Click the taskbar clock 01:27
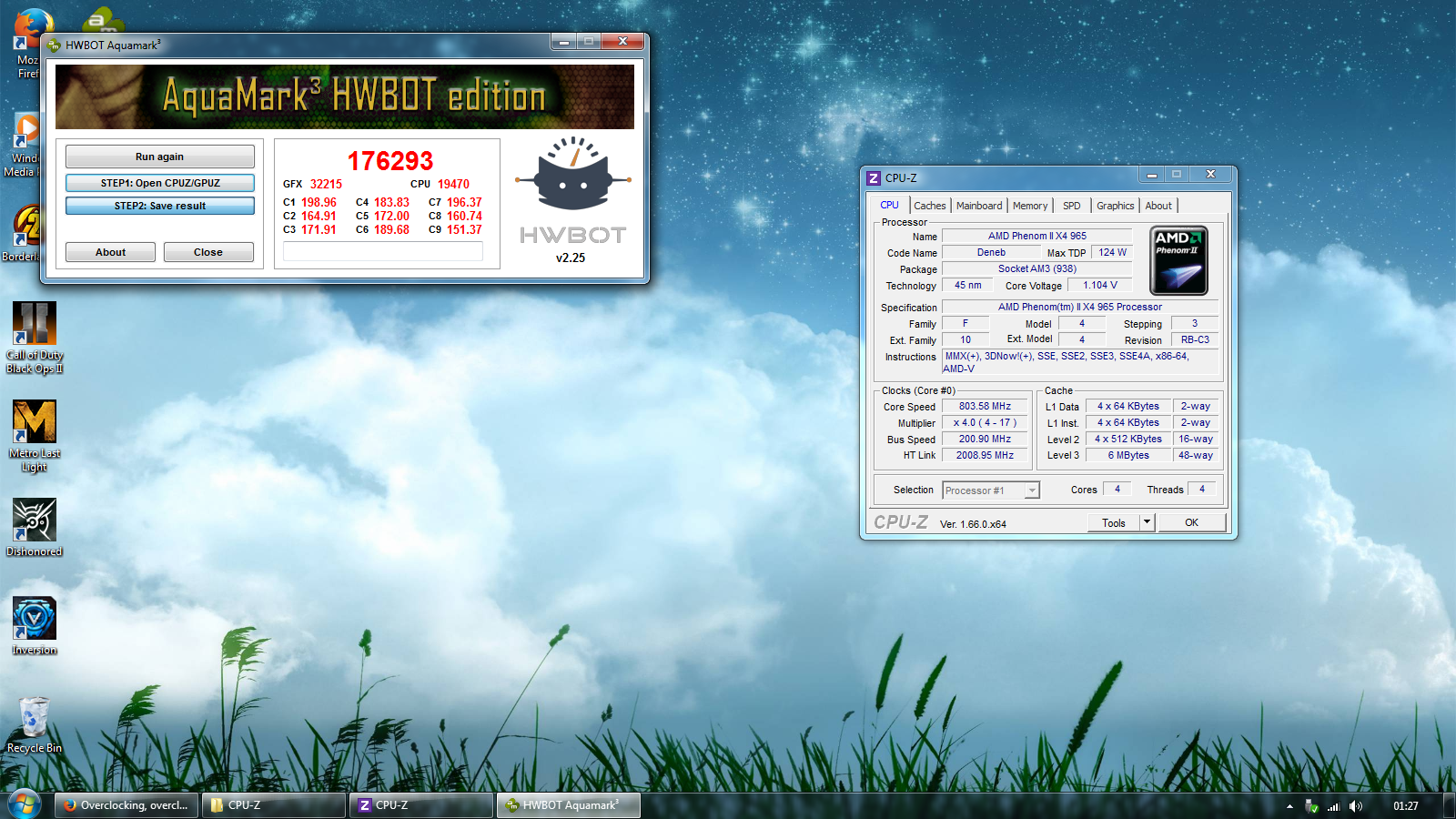This screenshot has width=1456, height=819. tap(1406, 806)
